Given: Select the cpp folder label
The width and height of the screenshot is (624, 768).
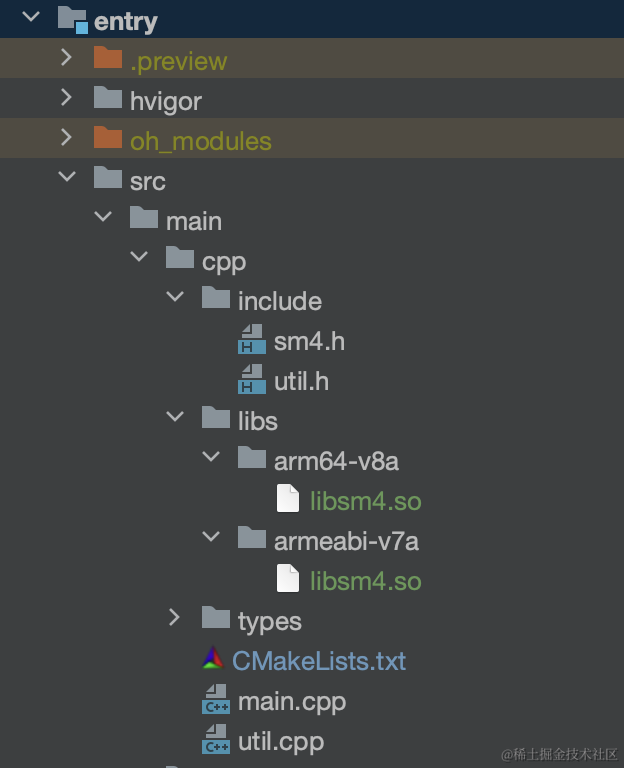Looking at the screenshot, I should pos(224,261).
